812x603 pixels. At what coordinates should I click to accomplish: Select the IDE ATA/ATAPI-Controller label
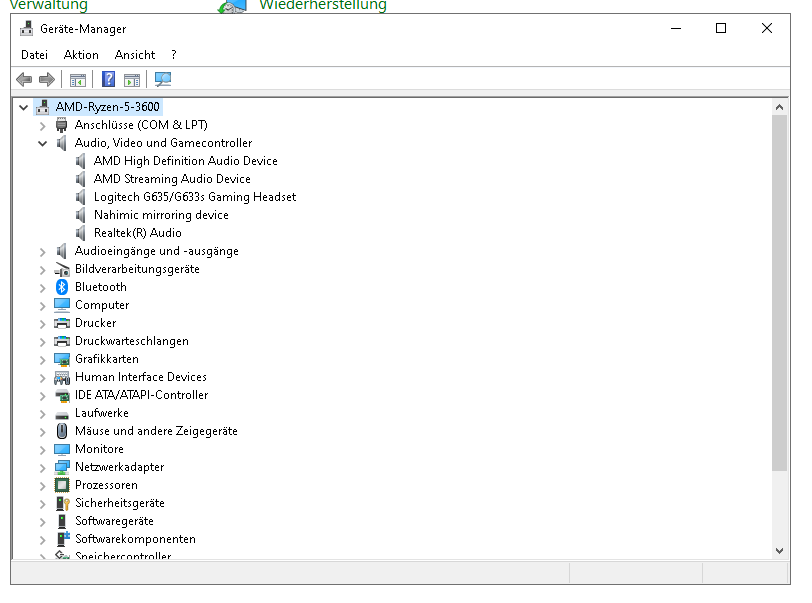point(141,395)
